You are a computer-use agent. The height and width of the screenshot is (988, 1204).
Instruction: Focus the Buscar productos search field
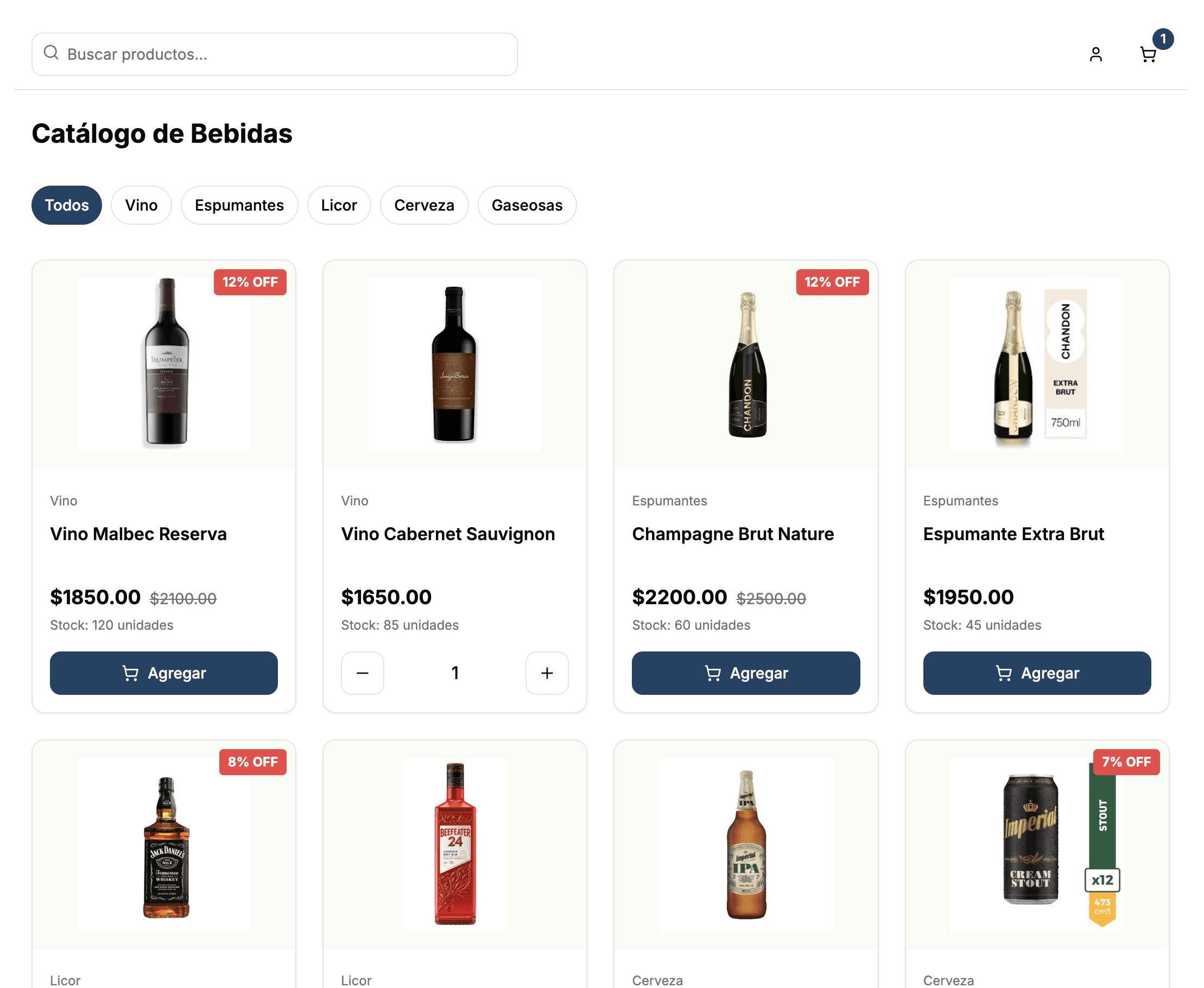(x=274, y=54)
